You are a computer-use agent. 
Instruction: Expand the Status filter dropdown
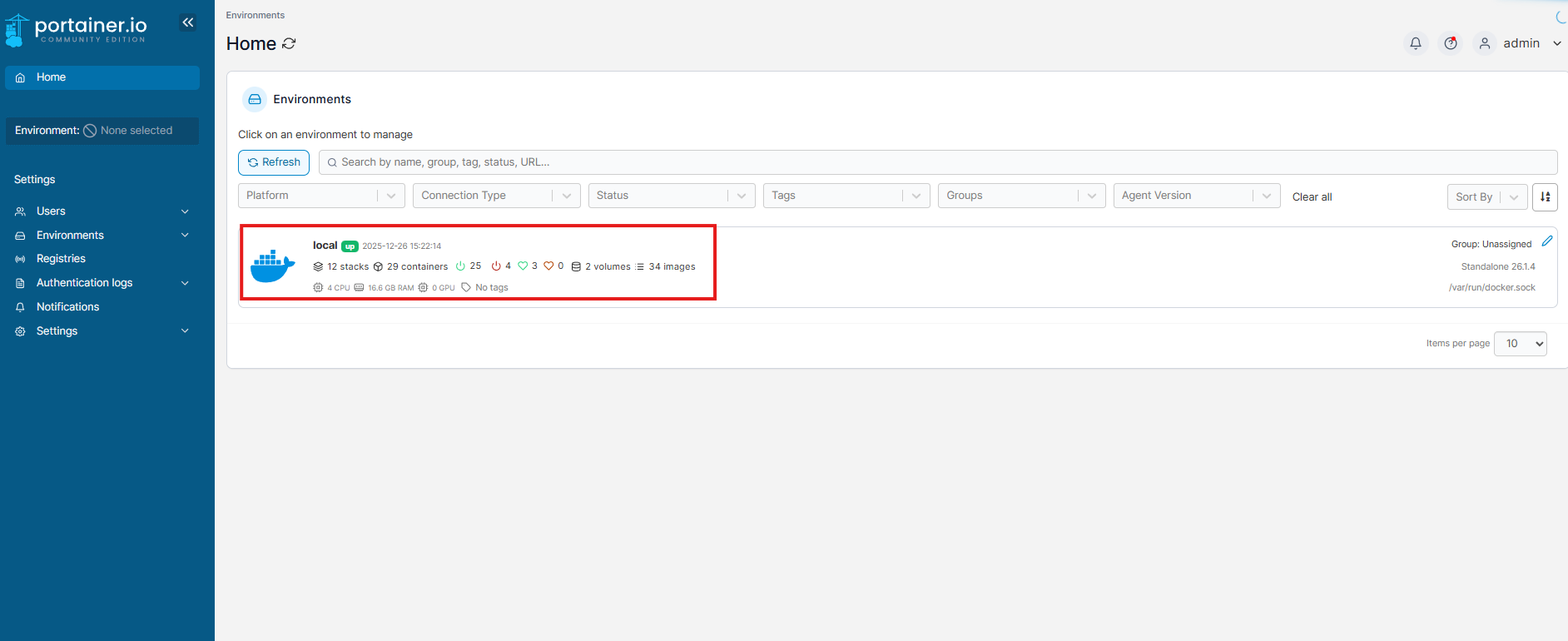(671, 196)
